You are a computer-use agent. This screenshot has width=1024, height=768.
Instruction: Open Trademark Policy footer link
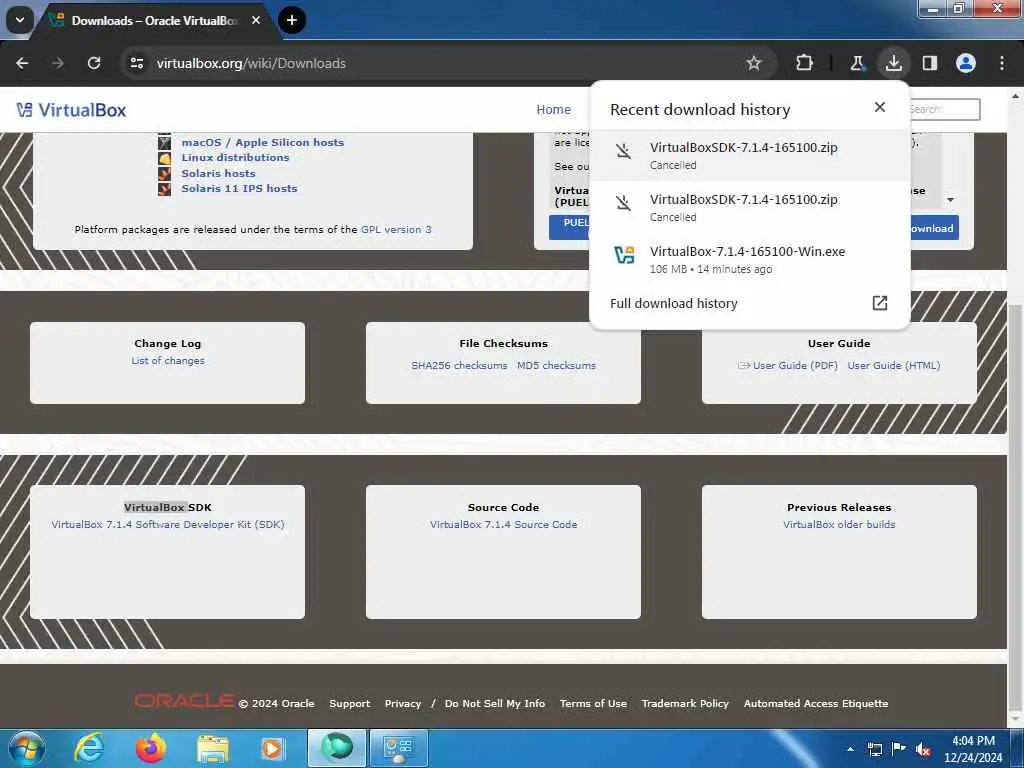point(684,703)
